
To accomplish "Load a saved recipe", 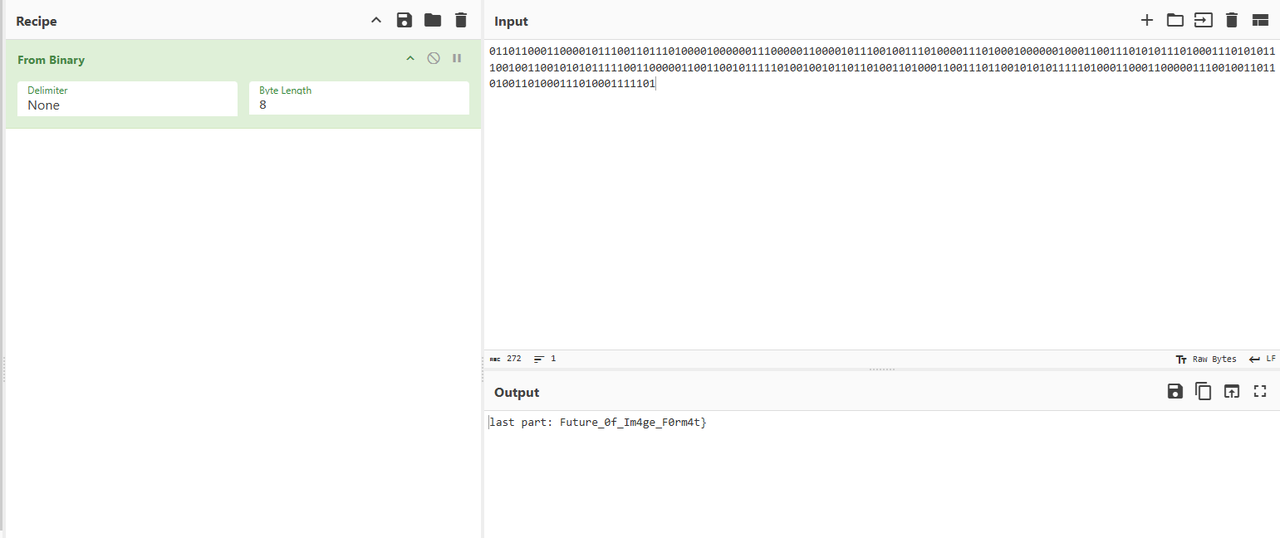I will click(x=432, y=20).
